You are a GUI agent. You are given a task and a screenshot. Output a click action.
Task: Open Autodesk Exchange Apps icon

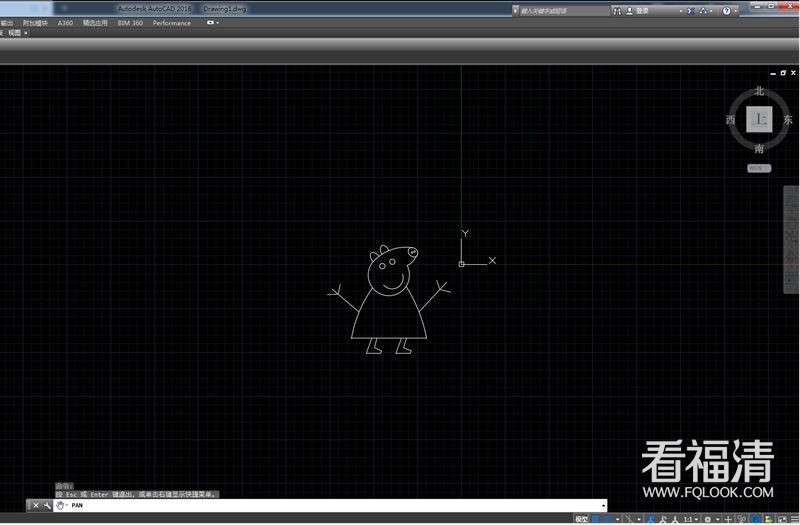pos(691,11)
